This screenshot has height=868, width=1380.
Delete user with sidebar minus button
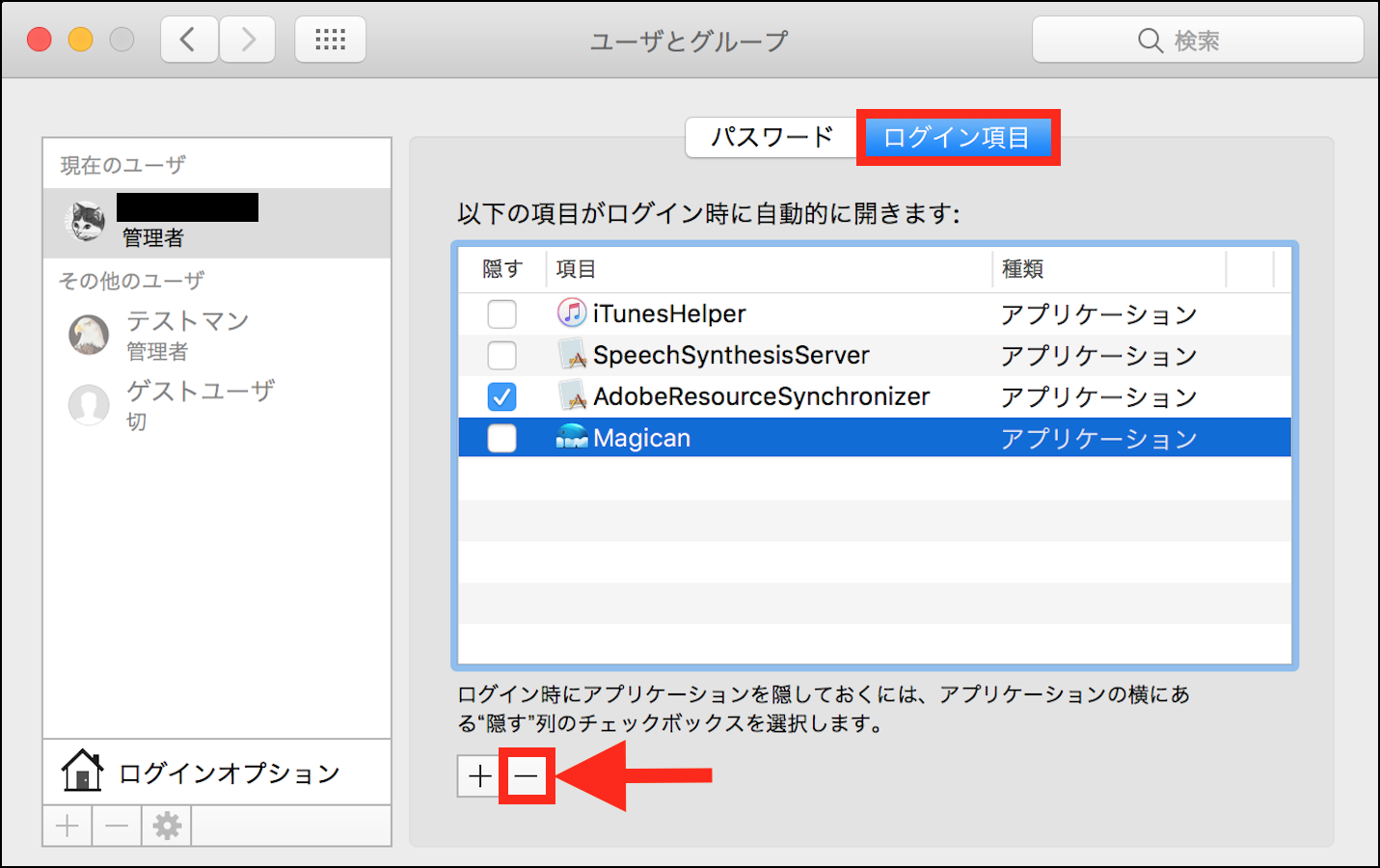[x=117, y=826]
